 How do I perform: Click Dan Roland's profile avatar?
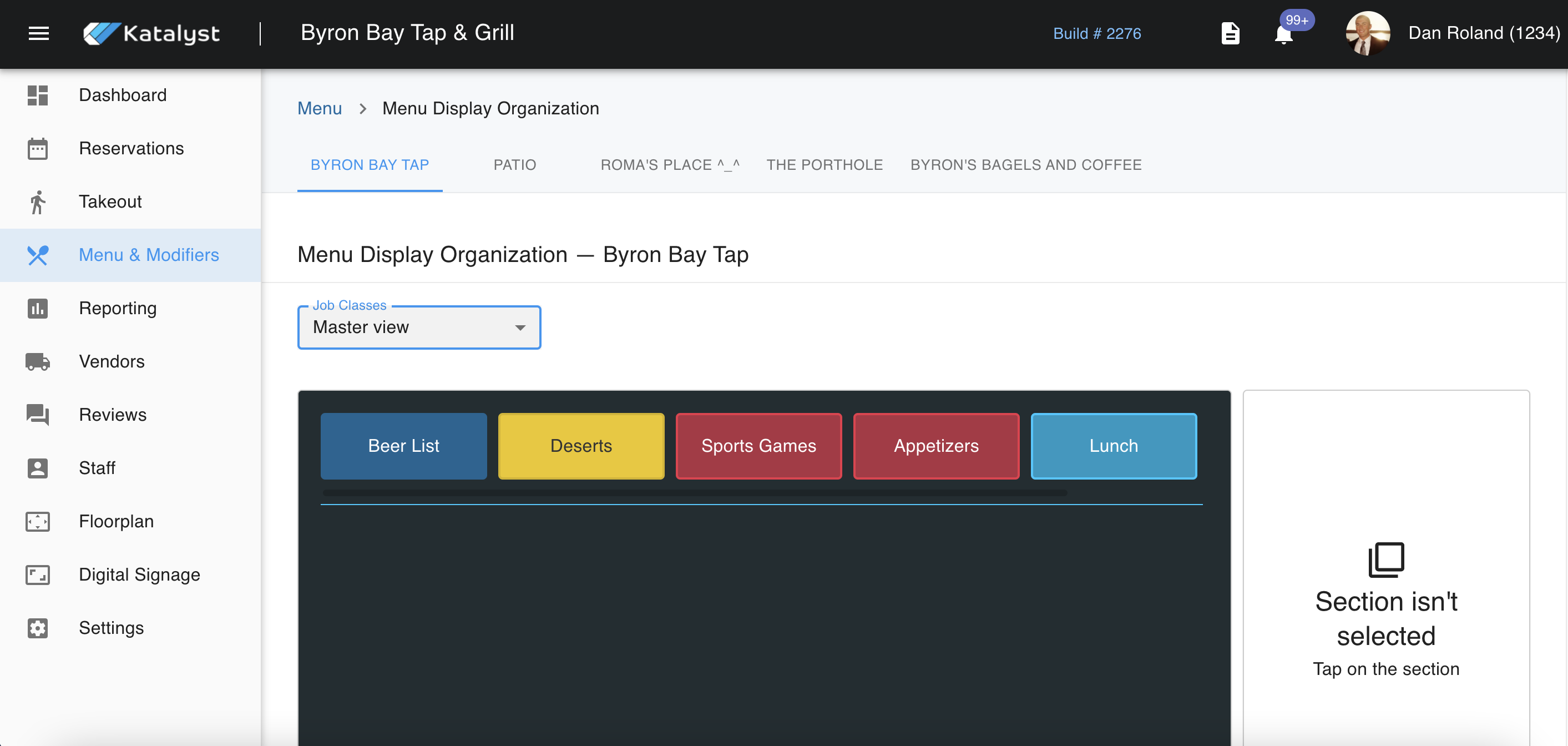pos(1367,33)
